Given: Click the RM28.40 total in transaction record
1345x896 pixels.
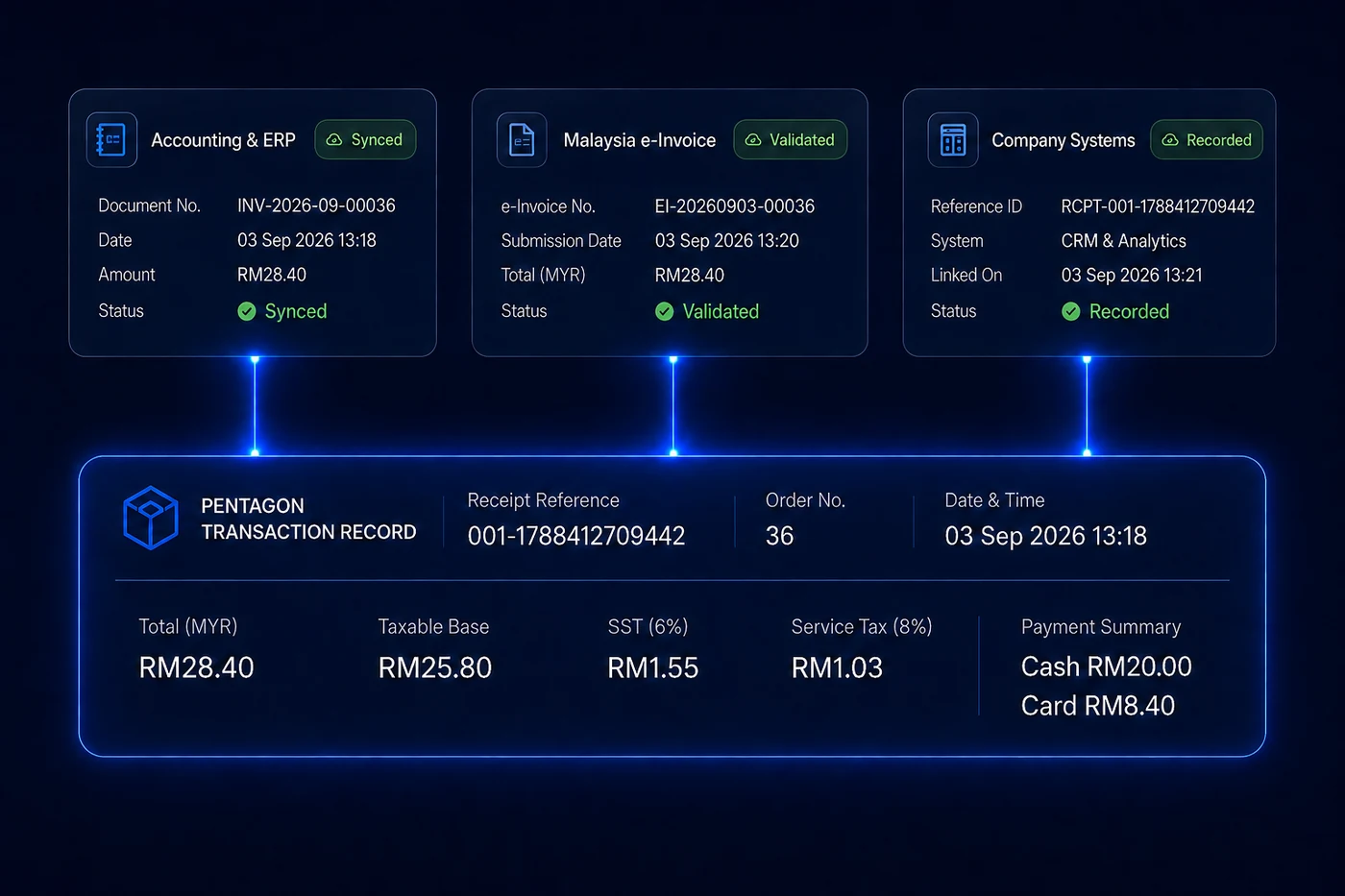Looking at the screenshot, I should [x=196, y=667].
